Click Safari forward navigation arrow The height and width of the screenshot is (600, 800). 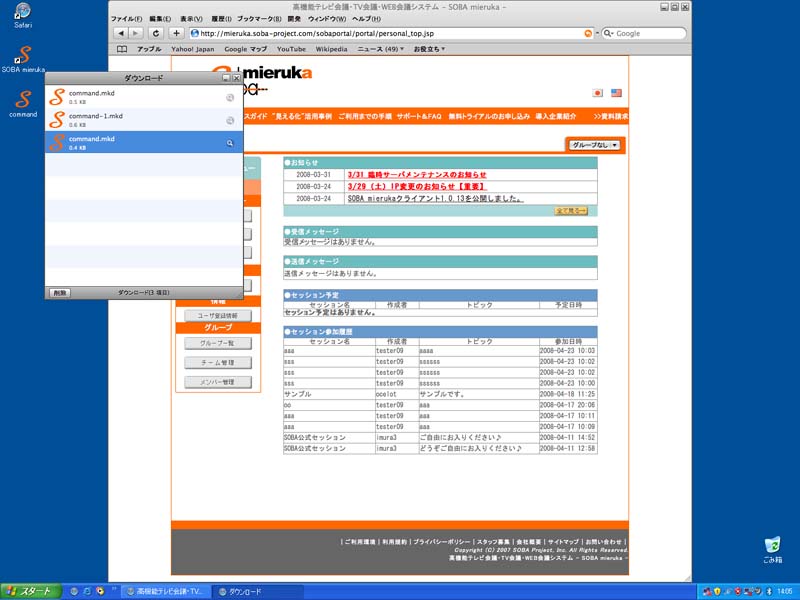pyautogui.click(x=135, y=33)
